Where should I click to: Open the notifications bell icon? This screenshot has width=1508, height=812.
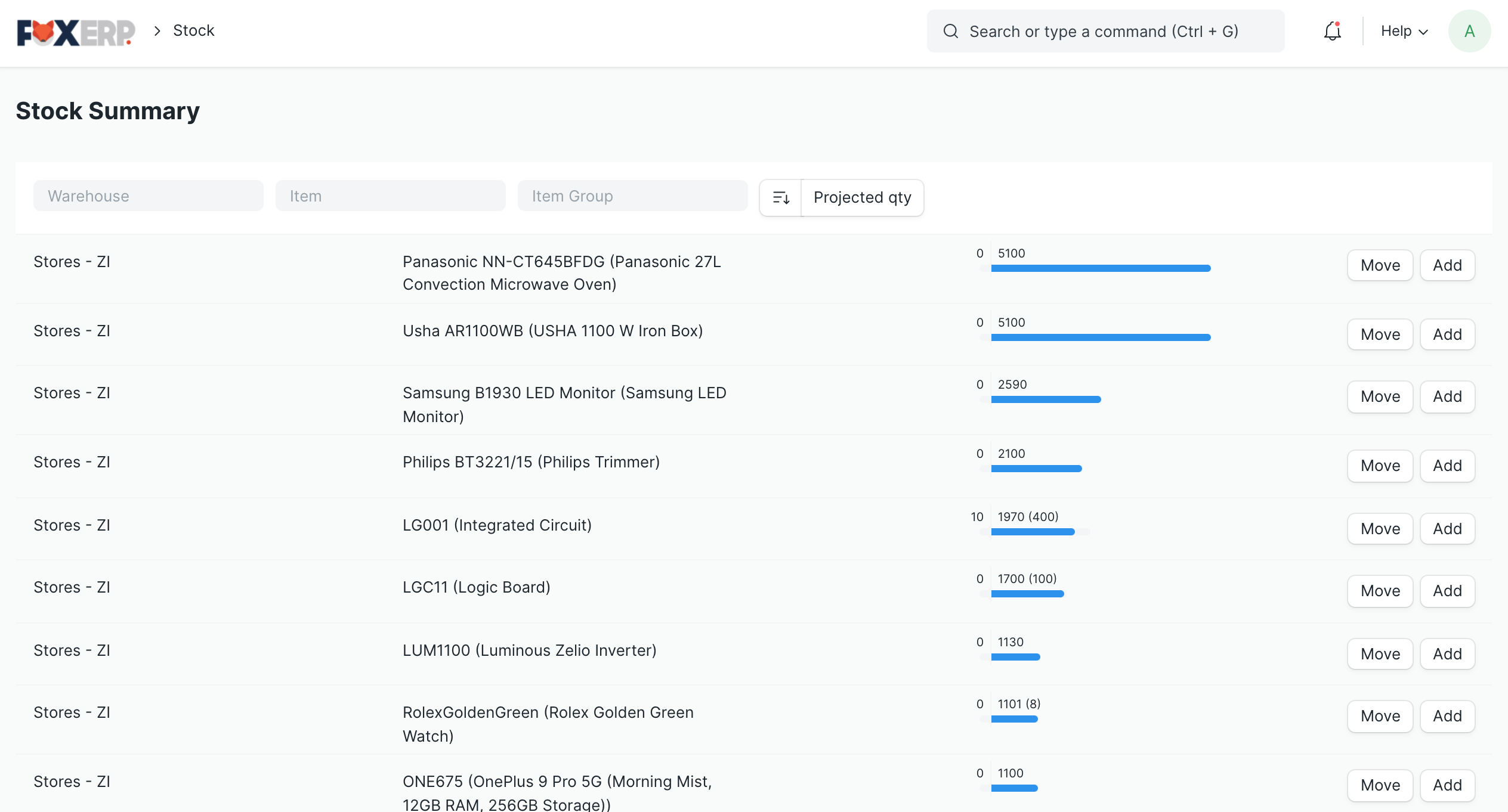tap(1333, 31)
